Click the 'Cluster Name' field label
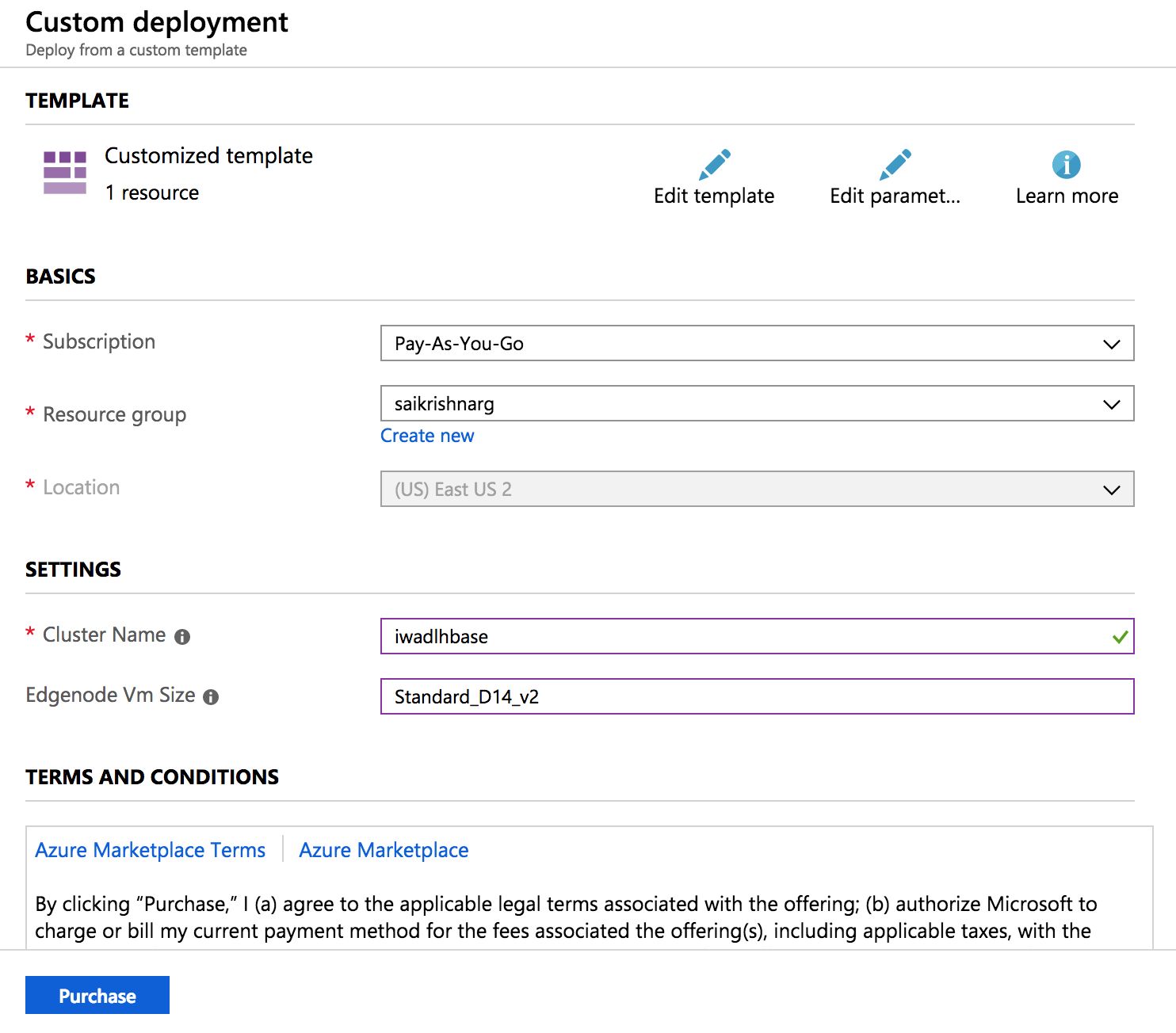The width and height of the screenshot is (1176, 1033). pos(105,635)
